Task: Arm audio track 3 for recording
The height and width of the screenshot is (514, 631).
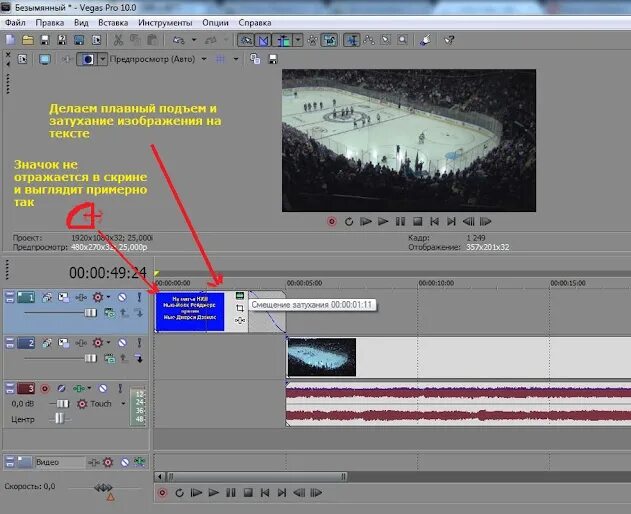Action: (45, 388)
